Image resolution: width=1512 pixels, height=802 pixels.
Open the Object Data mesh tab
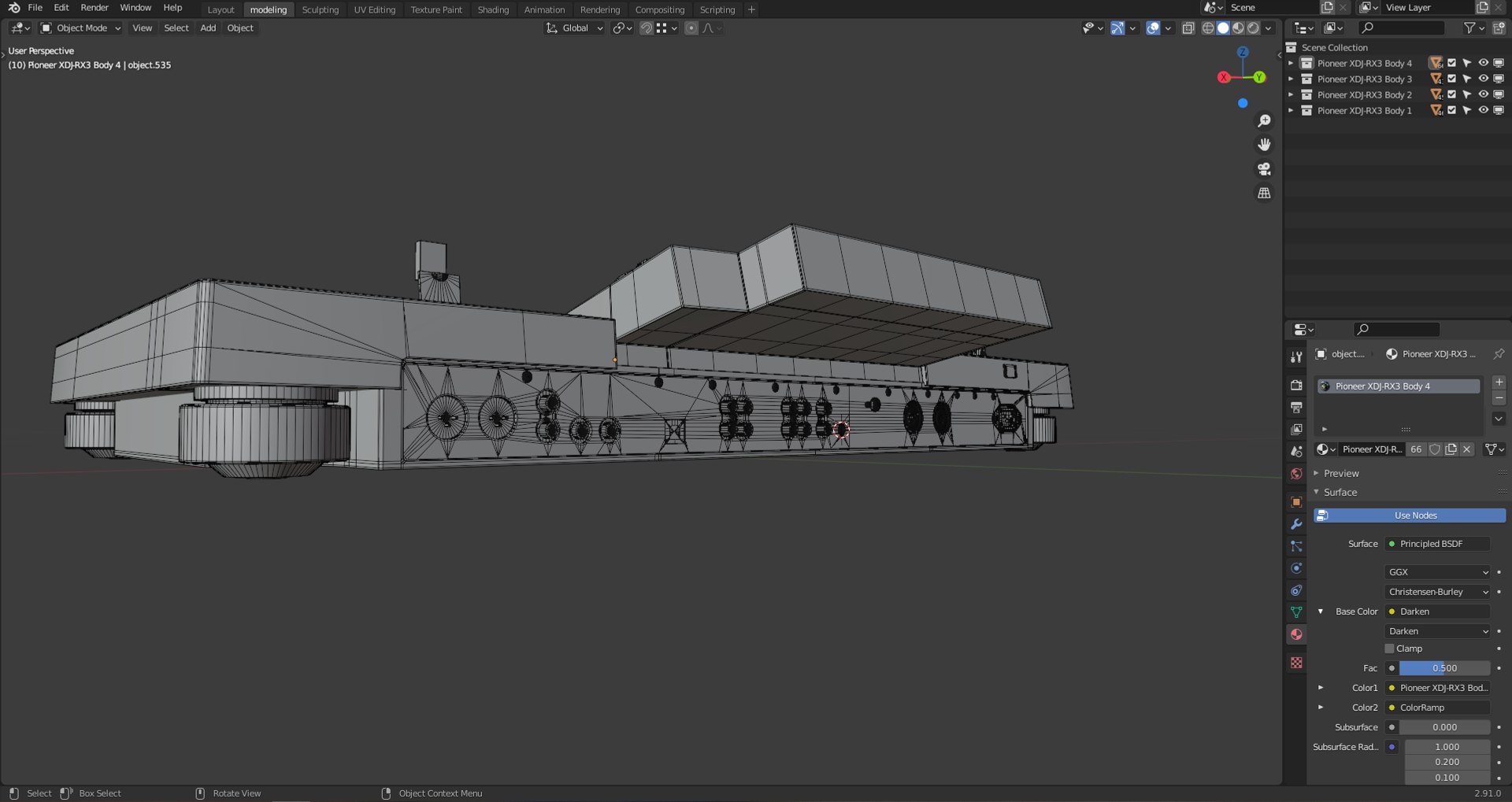[1296, 612]
